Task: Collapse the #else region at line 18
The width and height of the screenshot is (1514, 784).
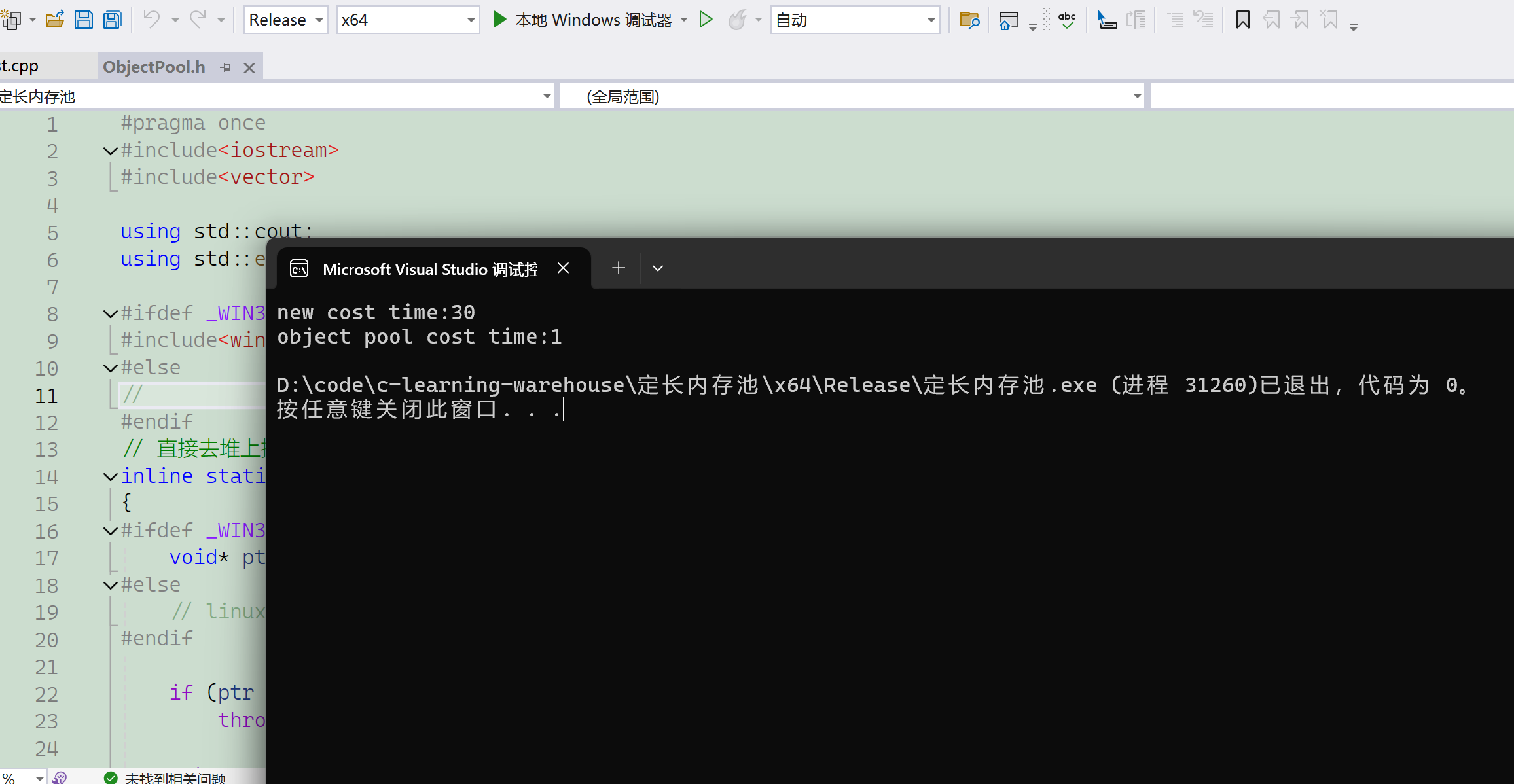Action: pyautogui.click(x=110, y=585)
